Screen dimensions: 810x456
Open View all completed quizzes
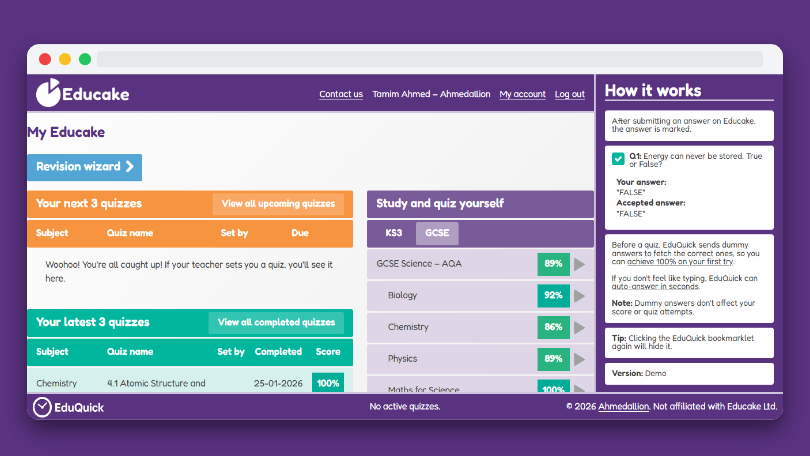(x=276, y=323)
